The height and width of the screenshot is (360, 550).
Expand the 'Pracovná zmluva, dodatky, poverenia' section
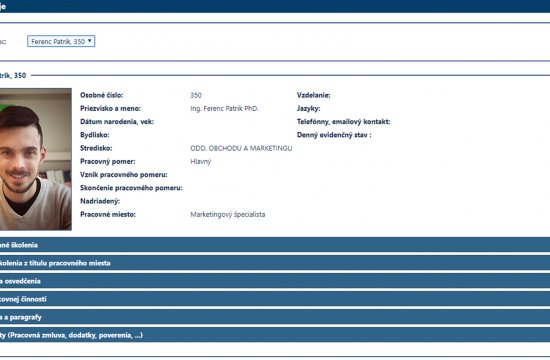coord(275,335)
